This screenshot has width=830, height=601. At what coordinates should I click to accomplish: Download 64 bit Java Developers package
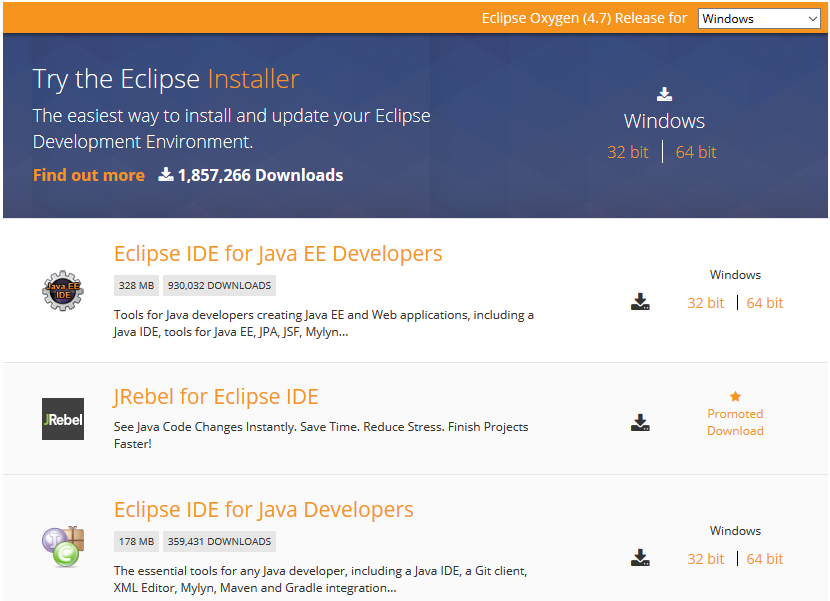[x=764, y=559]
